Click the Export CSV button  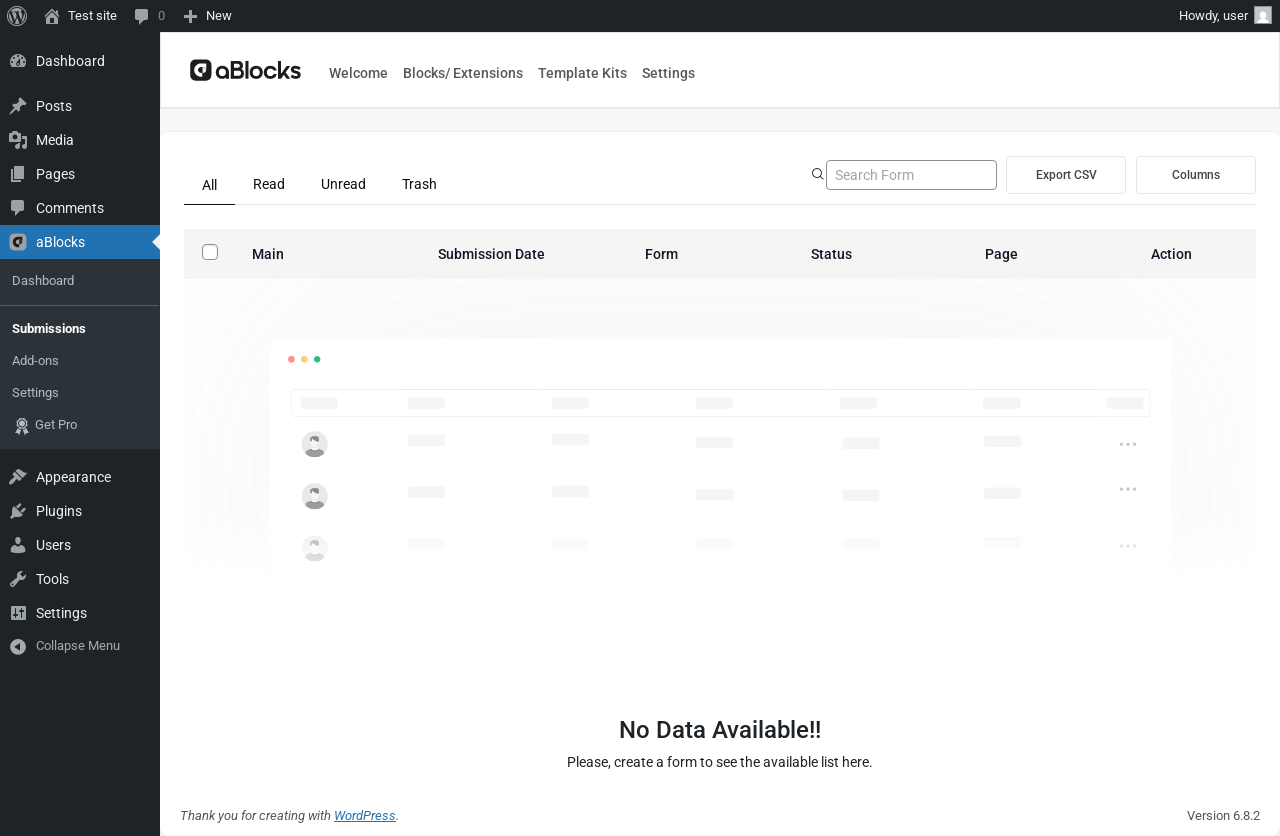pyautogui.click(x=1065, y=175)
